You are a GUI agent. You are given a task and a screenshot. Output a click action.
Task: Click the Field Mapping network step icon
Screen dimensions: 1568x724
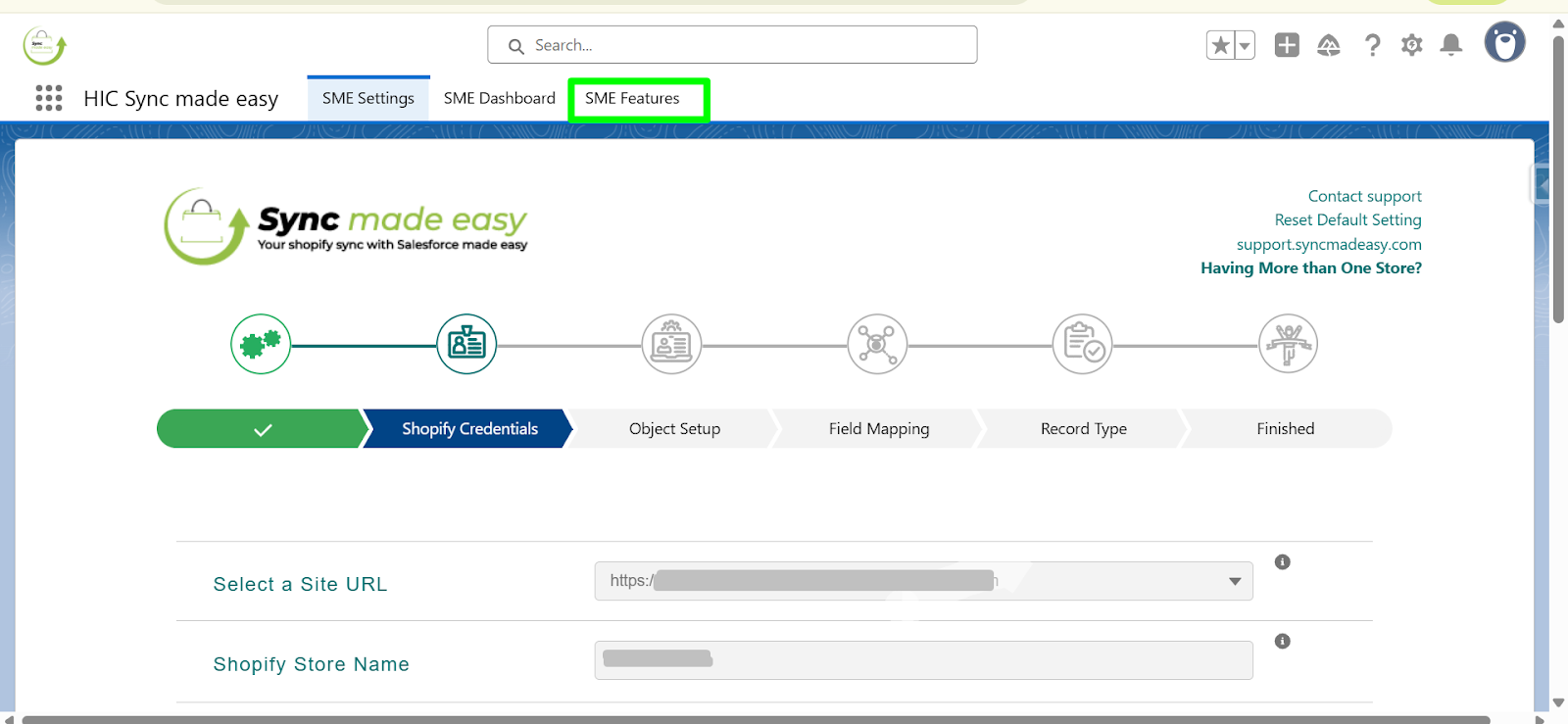point(877,344)
